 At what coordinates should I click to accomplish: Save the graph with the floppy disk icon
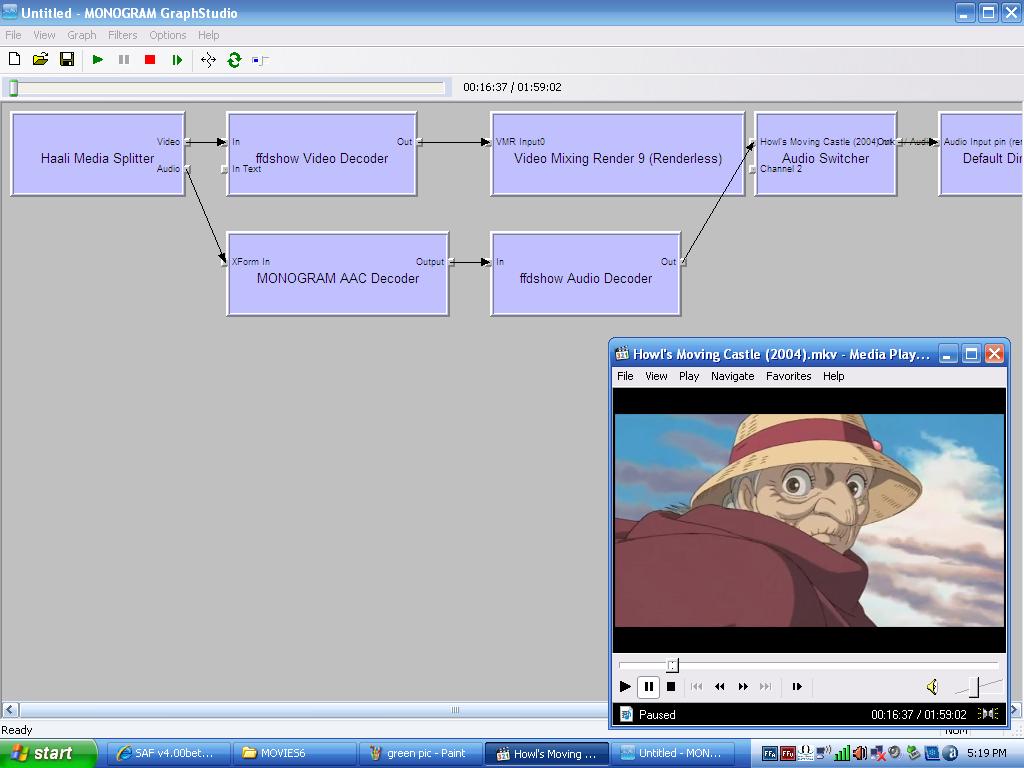pos(67,59)
